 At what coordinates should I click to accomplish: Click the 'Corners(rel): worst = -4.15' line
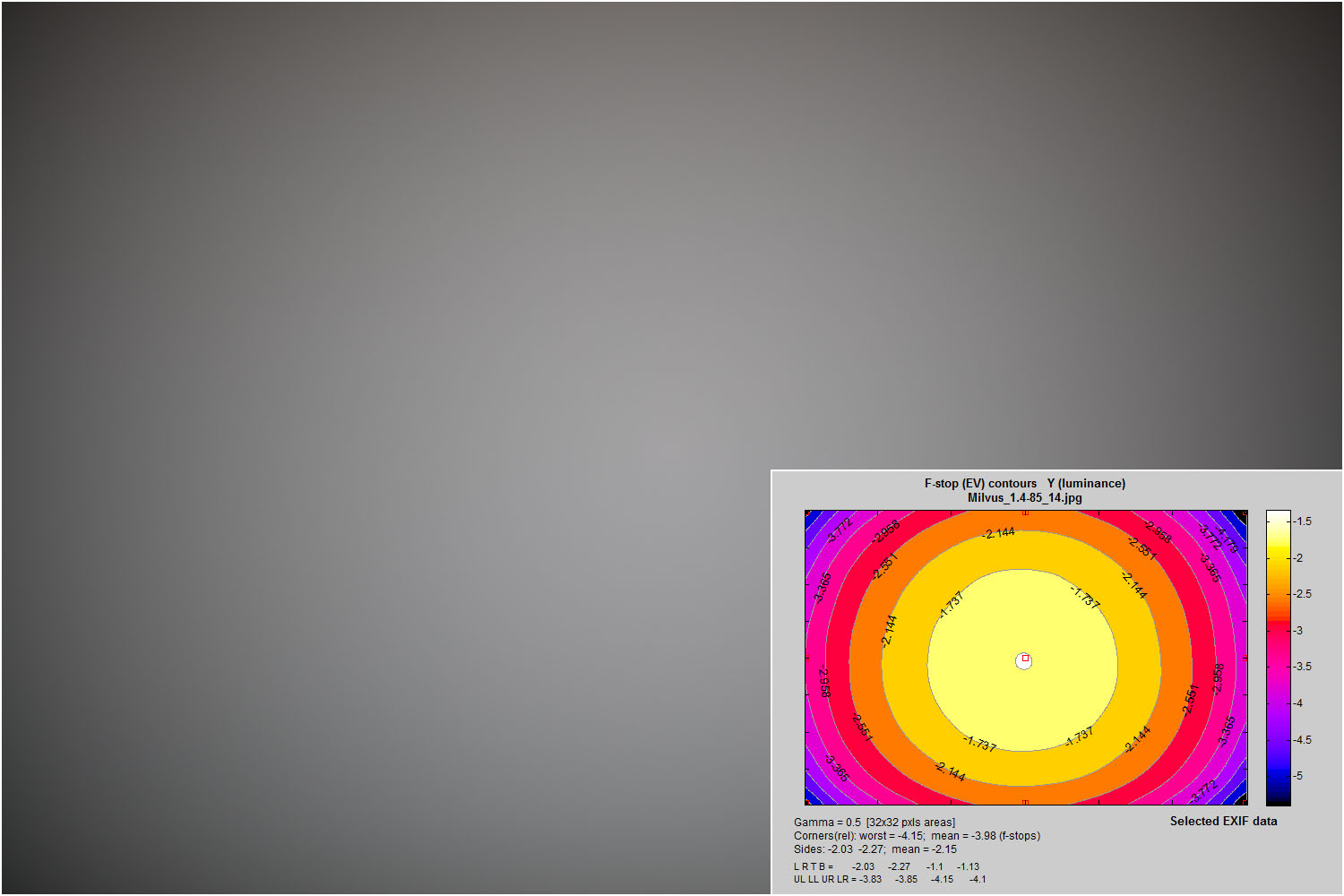coord(916,835)
